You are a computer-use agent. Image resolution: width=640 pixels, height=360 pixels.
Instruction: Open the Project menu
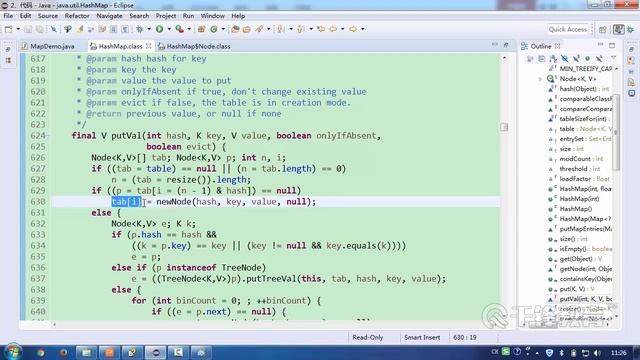166,16
